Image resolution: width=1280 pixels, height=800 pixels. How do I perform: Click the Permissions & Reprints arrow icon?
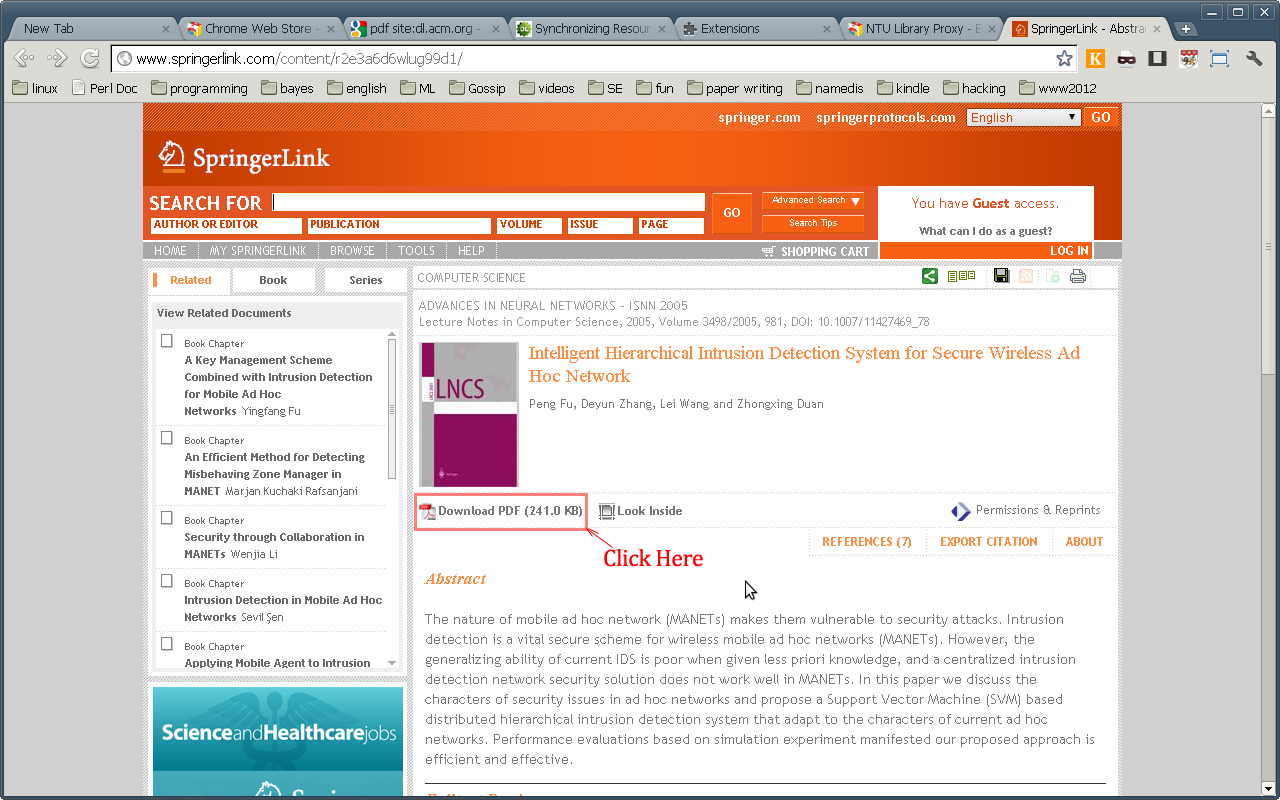pyautogui.click(x=961, y=511)
